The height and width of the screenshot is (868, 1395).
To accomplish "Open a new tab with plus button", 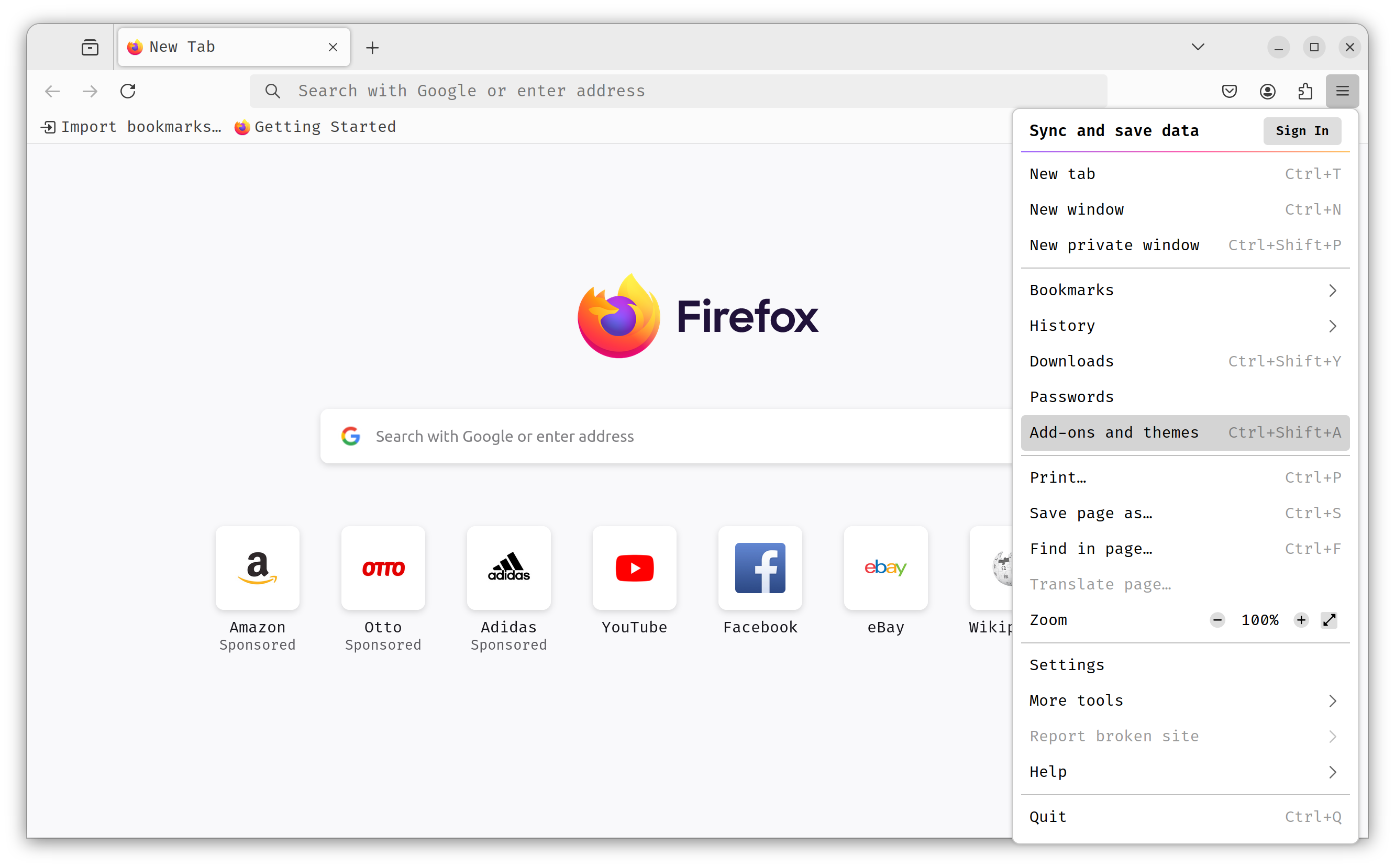I will (x=372, y=48).
